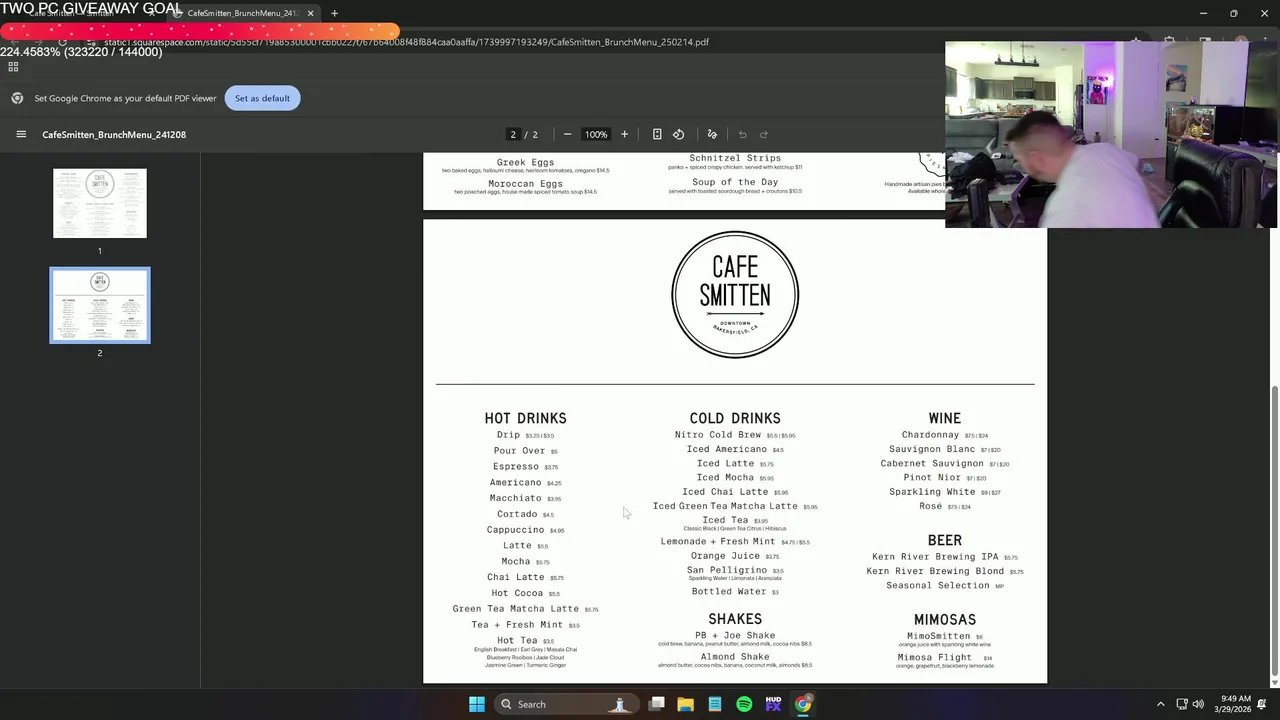Click the taskbar Search box
This screenshot has height=720, width=1280.
pyautogui.click(x=566, y=704)
